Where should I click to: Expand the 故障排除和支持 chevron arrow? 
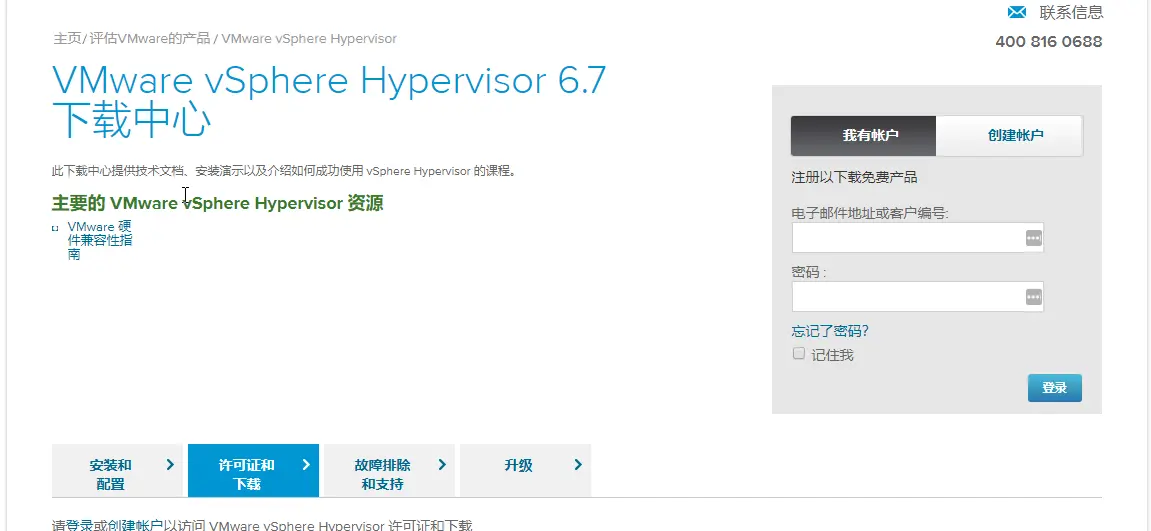point(442,464)
